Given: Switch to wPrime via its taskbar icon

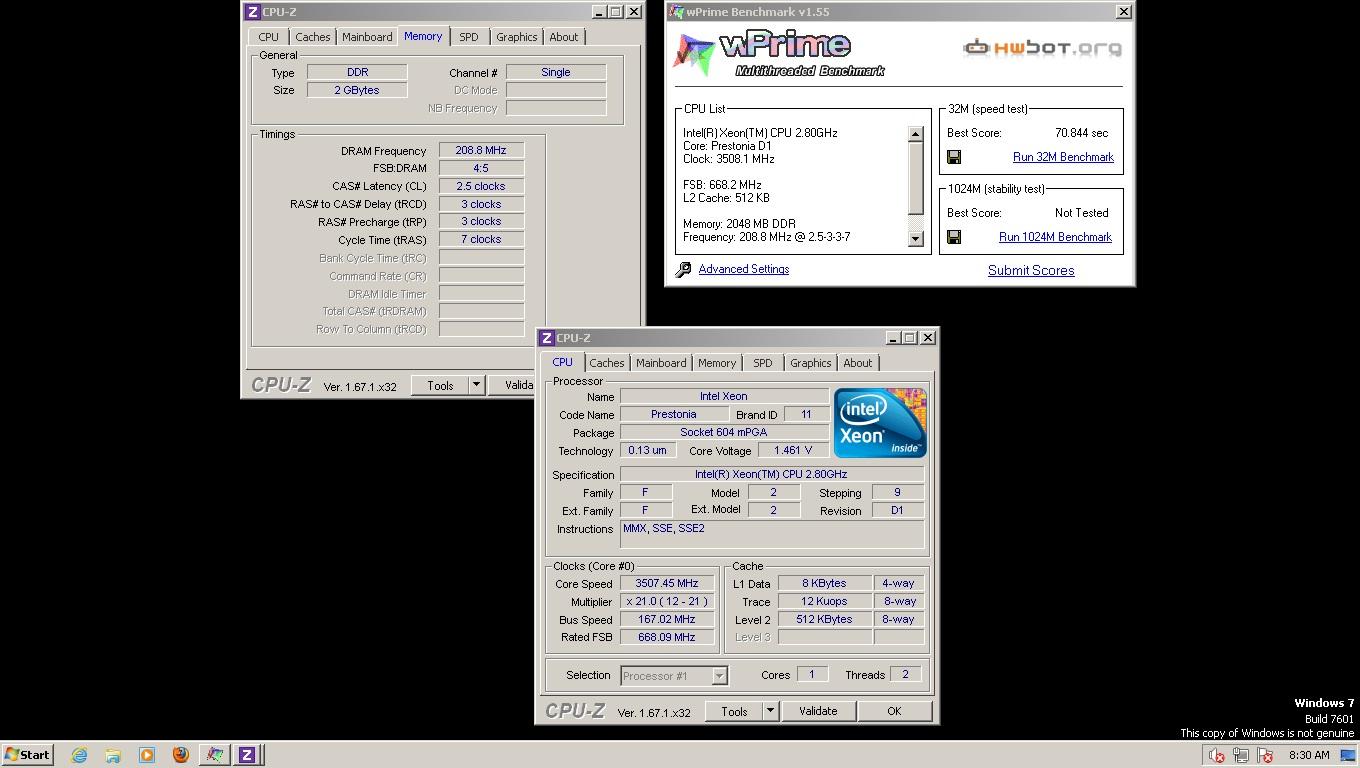Looking at the screenshot, I should [215, 755].
